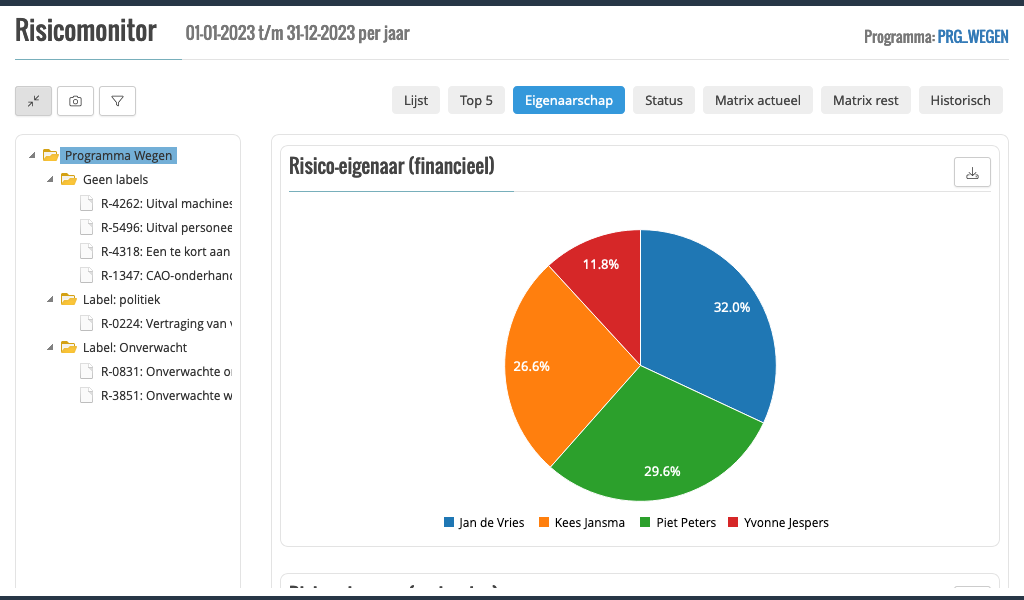Click the camera snapshot icon button
Screen dimensions: 1024x600
(x=75, y=101)
